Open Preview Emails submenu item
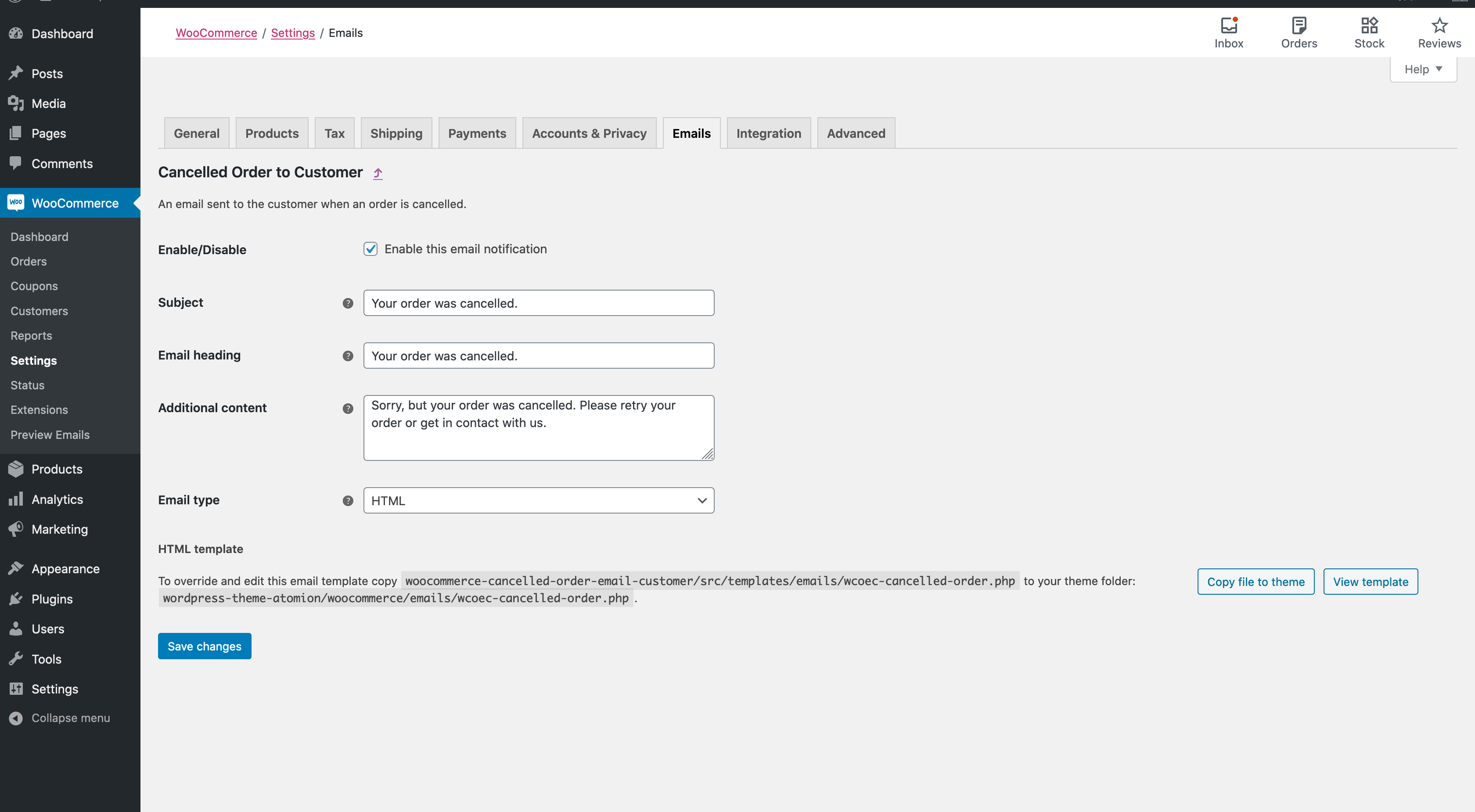1475x812 pixels. click(x=50, y=435)
